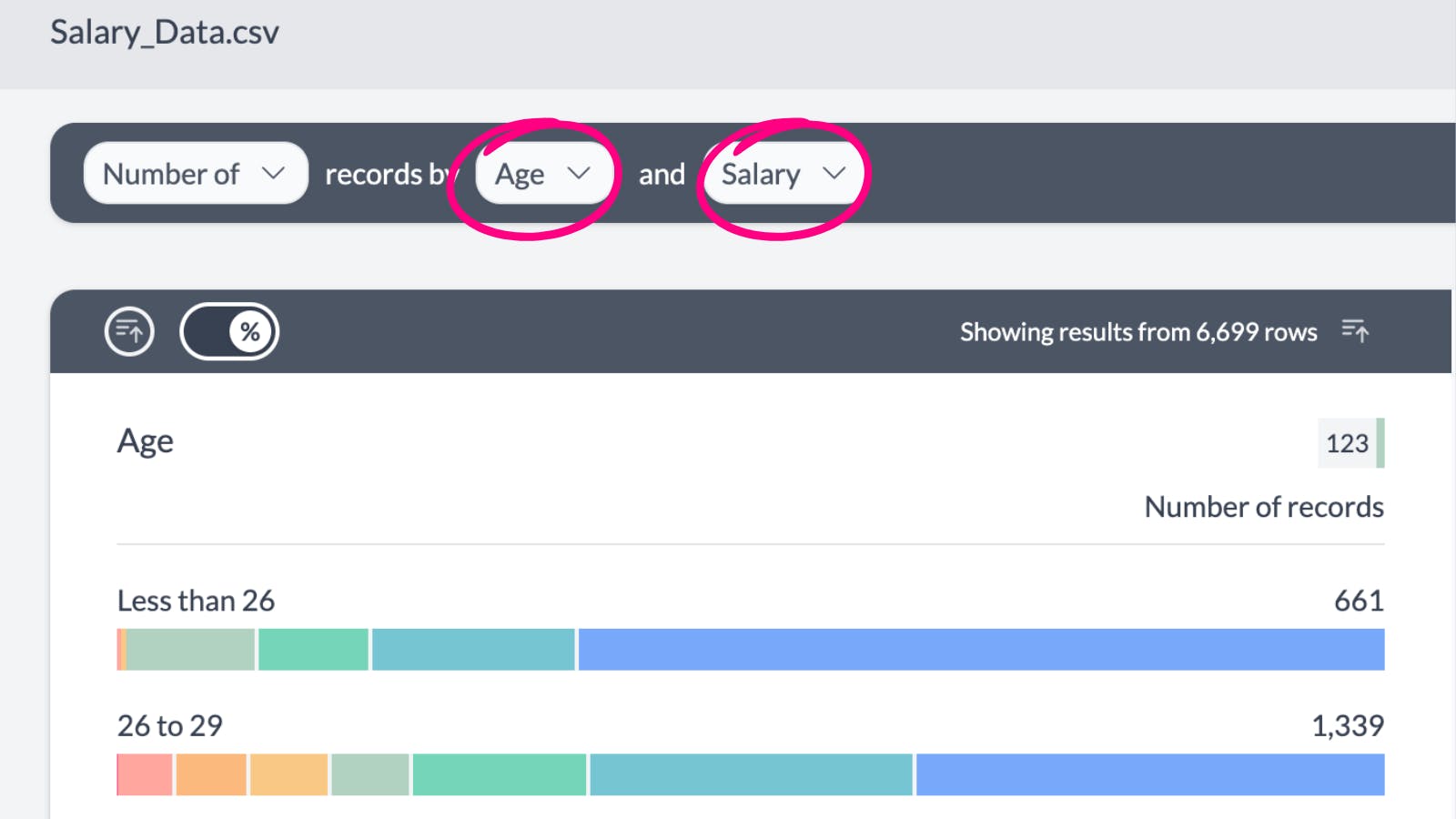Click the Salary_Data.csv file title

pos(165,33)
